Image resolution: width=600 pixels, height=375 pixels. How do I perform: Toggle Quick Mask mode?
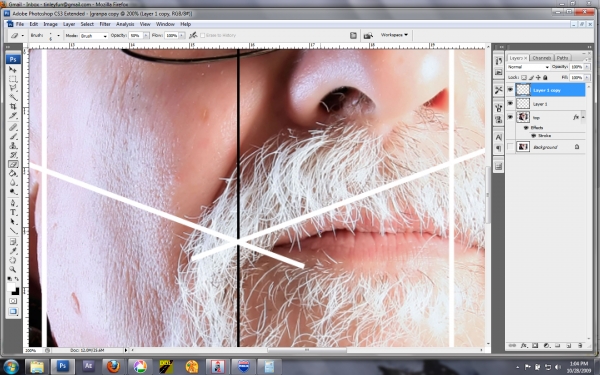(13, 301)
